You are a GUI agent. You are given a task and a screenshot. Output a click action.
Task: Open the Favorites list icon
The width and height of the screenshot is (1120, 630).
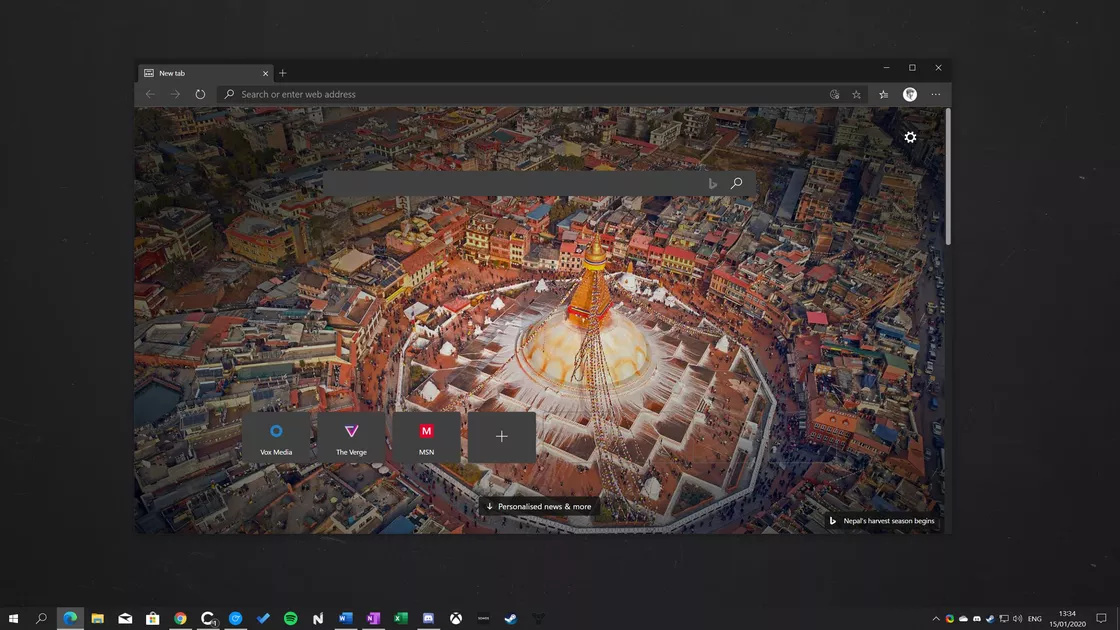pyautogui.click(x=884, y=94)
